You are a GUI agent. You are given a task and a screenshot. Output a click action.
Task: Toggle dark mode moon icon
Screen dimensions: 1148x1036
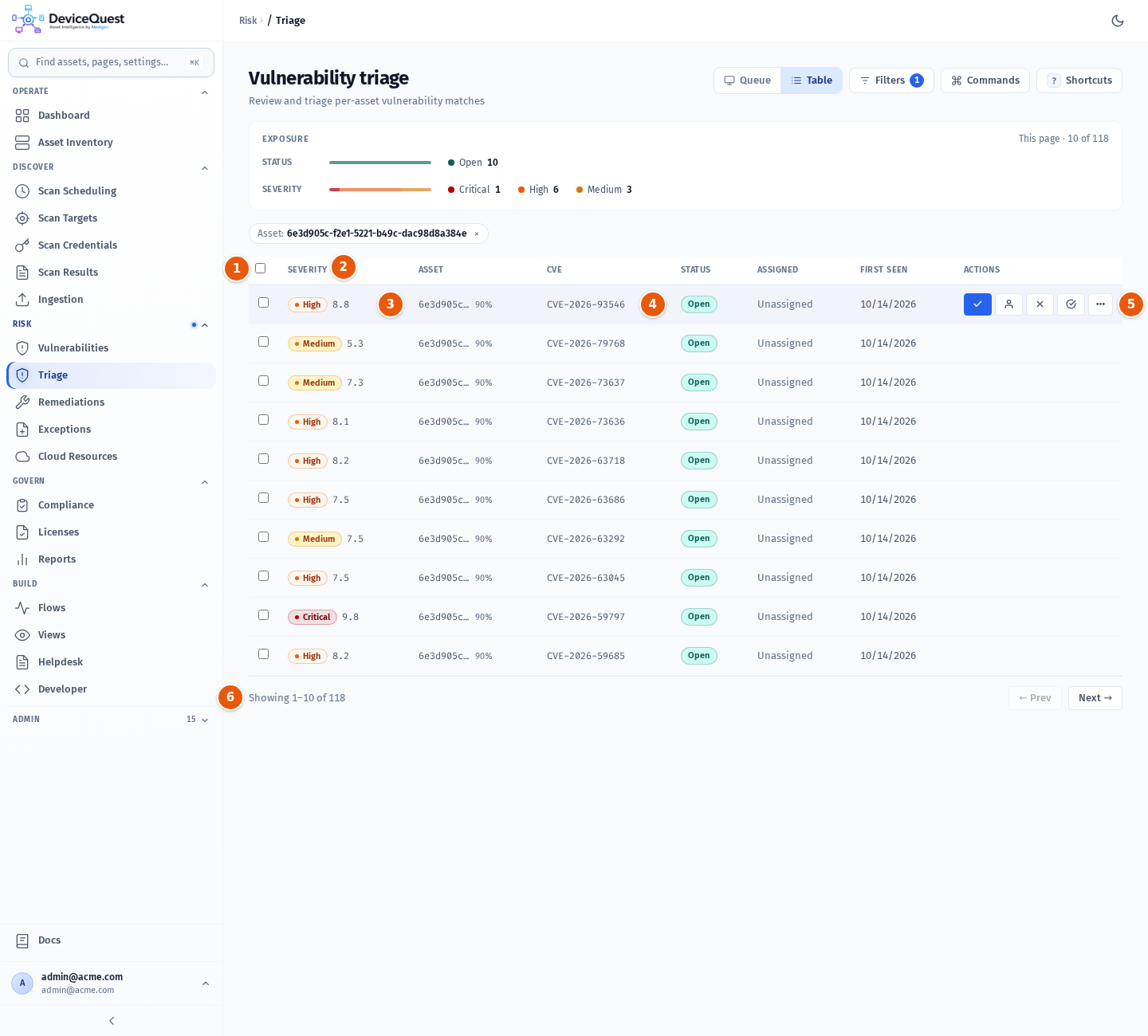(x=1118, y=21)
